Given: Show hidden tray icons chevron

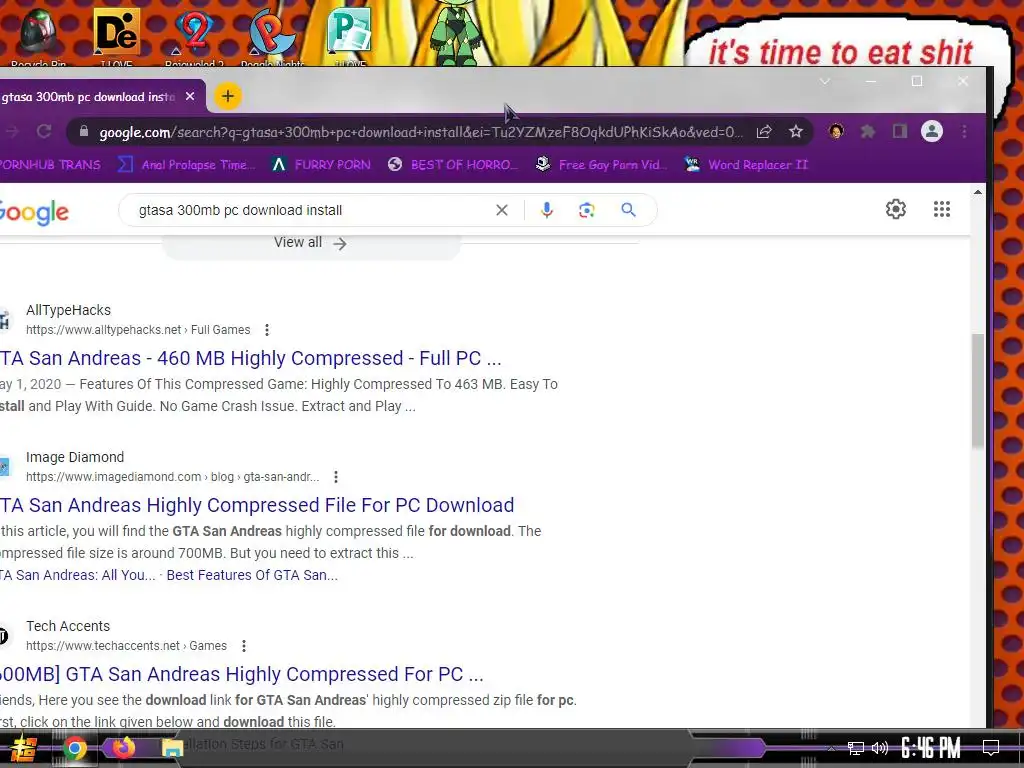Looking at the screenshot, I should pos(831,748).
